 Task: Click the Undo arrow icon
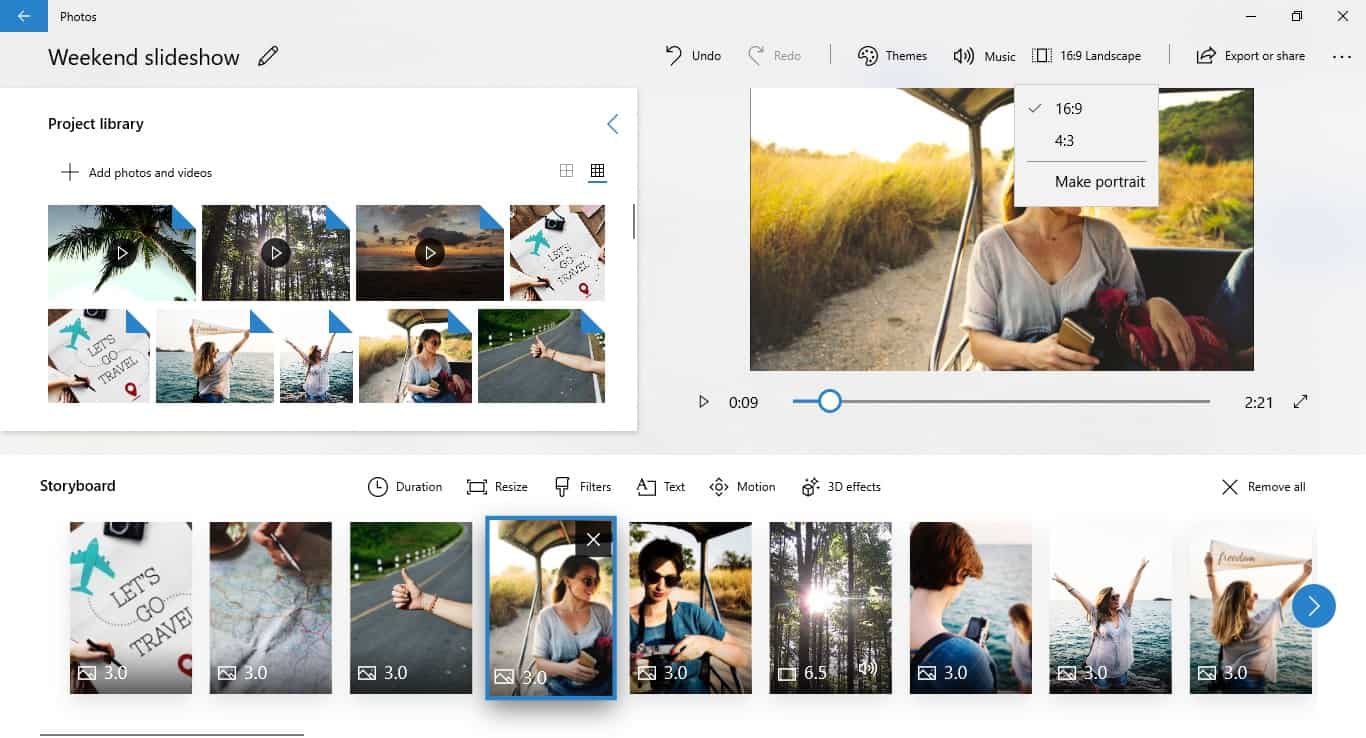(x=675, y=56)
